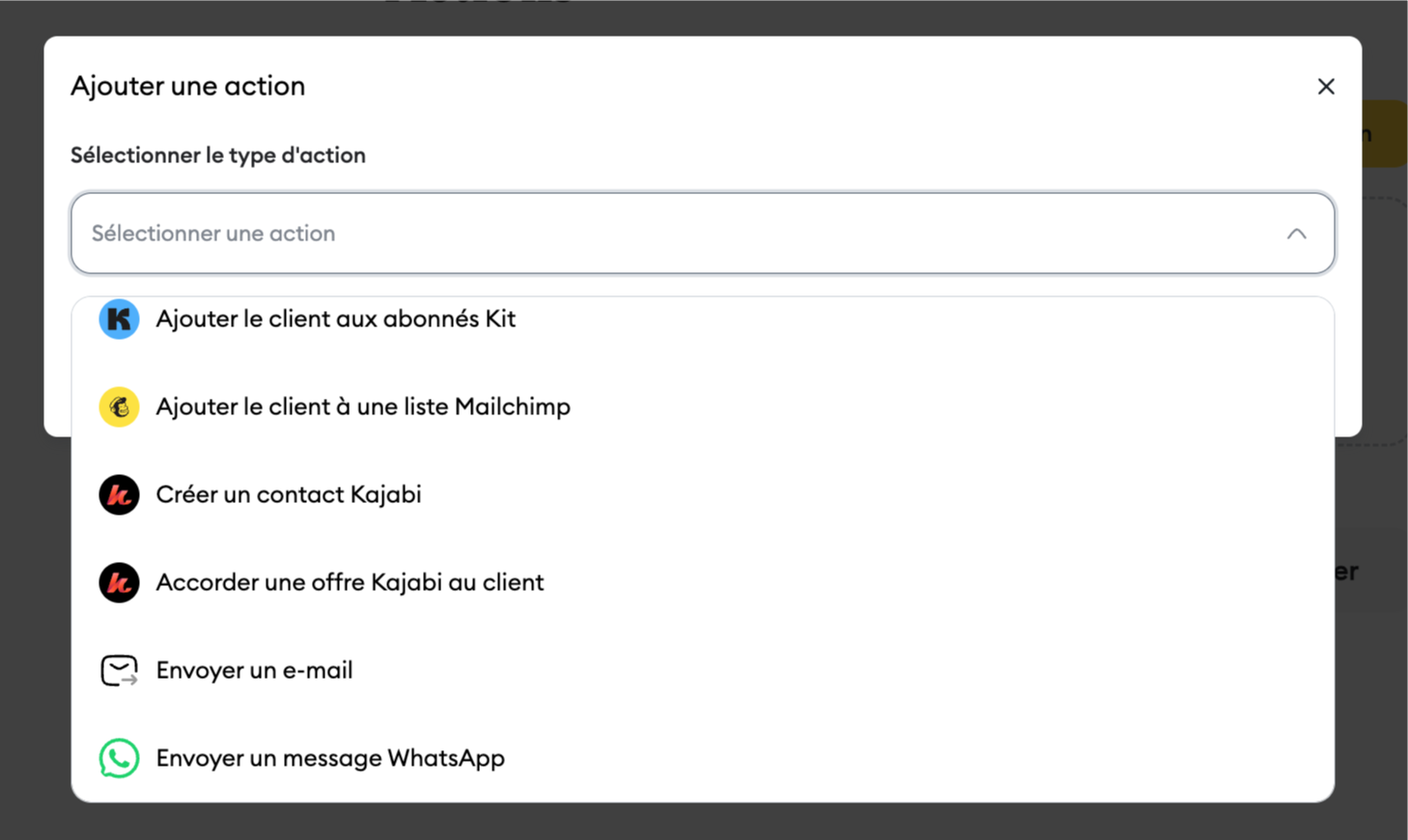Click the yellow Mailchimp monkey icon
This screenshot has width=1408, height=840.
click(119, 406)
